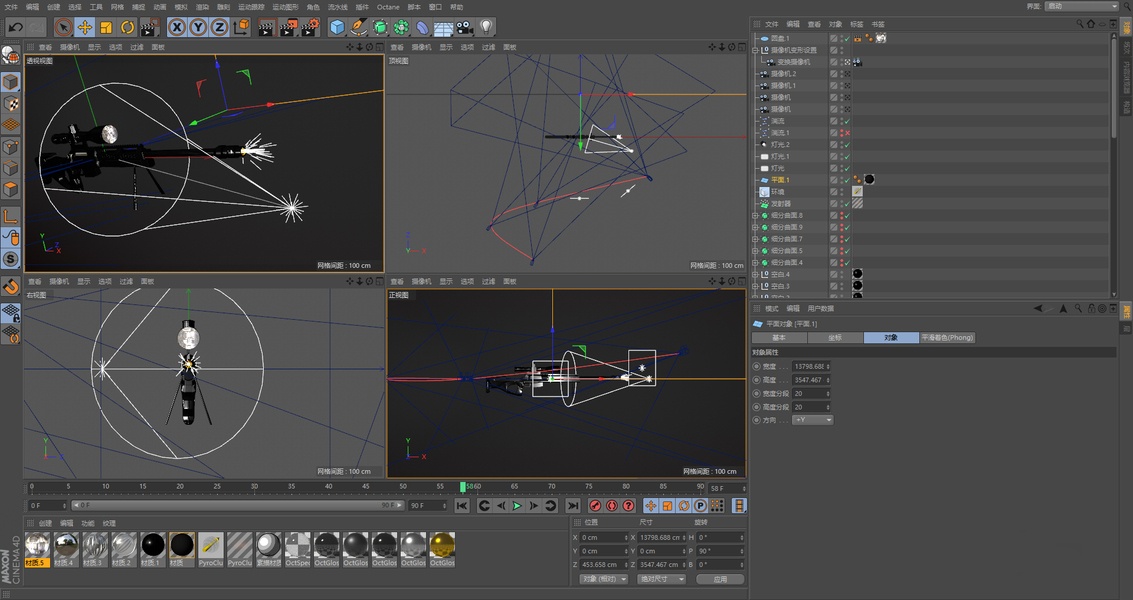The width and height of the screenshot is (1133, 600).
Task: Toggle the red X on 湍流.1 object
Action: coord(846,133)
